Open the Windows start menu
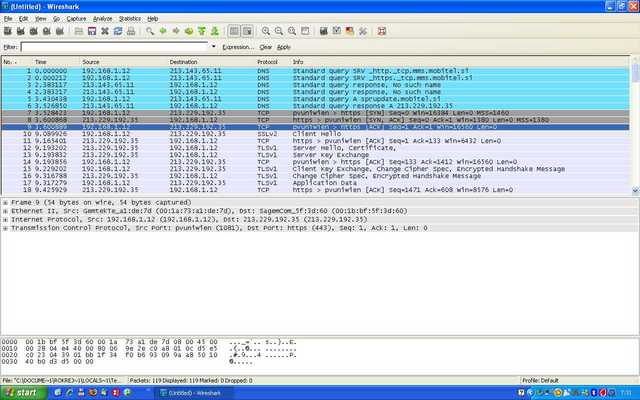Image resolution: width=640 pixels, height=400 pixels. pyautogui.click(x=23, y=393)
